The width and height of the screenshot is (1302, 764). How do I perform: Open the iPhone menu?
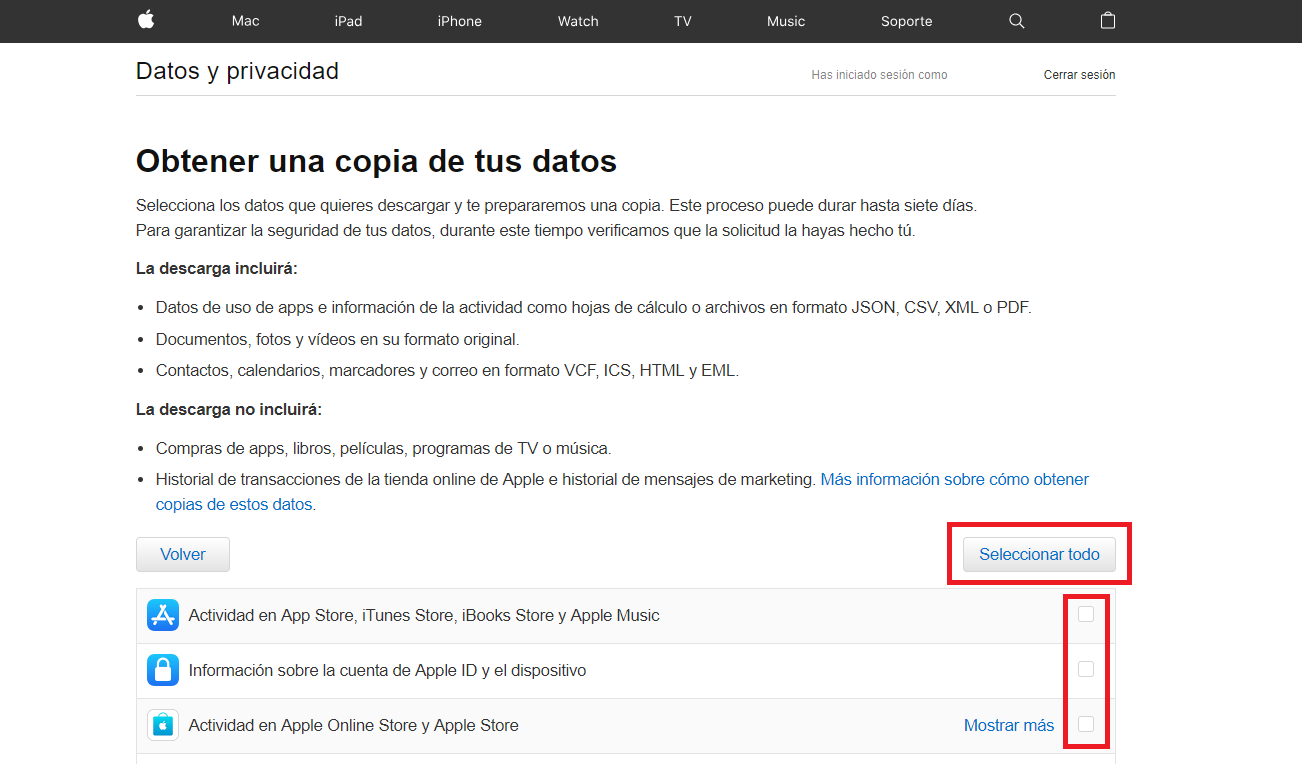click(460, 21)
